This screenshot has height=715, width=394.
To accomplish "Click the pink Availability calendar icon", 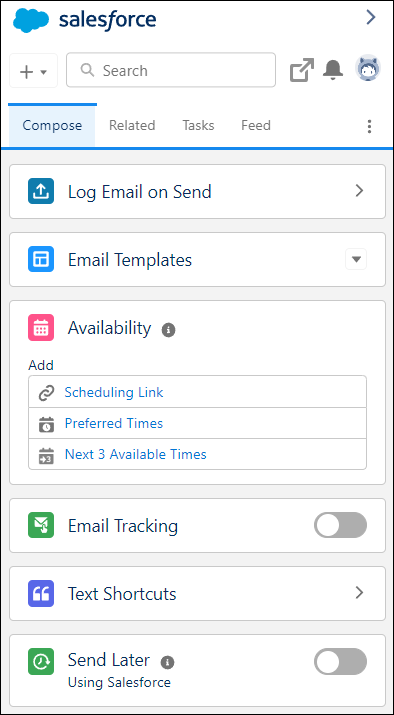I will coord(41,327).
